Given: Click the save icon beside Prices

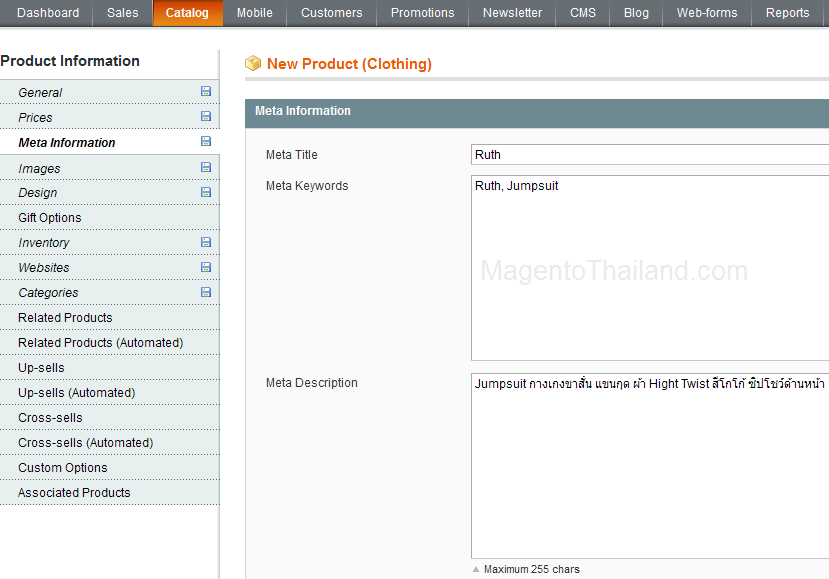Looking at the screenshot, I should (206, 117).
